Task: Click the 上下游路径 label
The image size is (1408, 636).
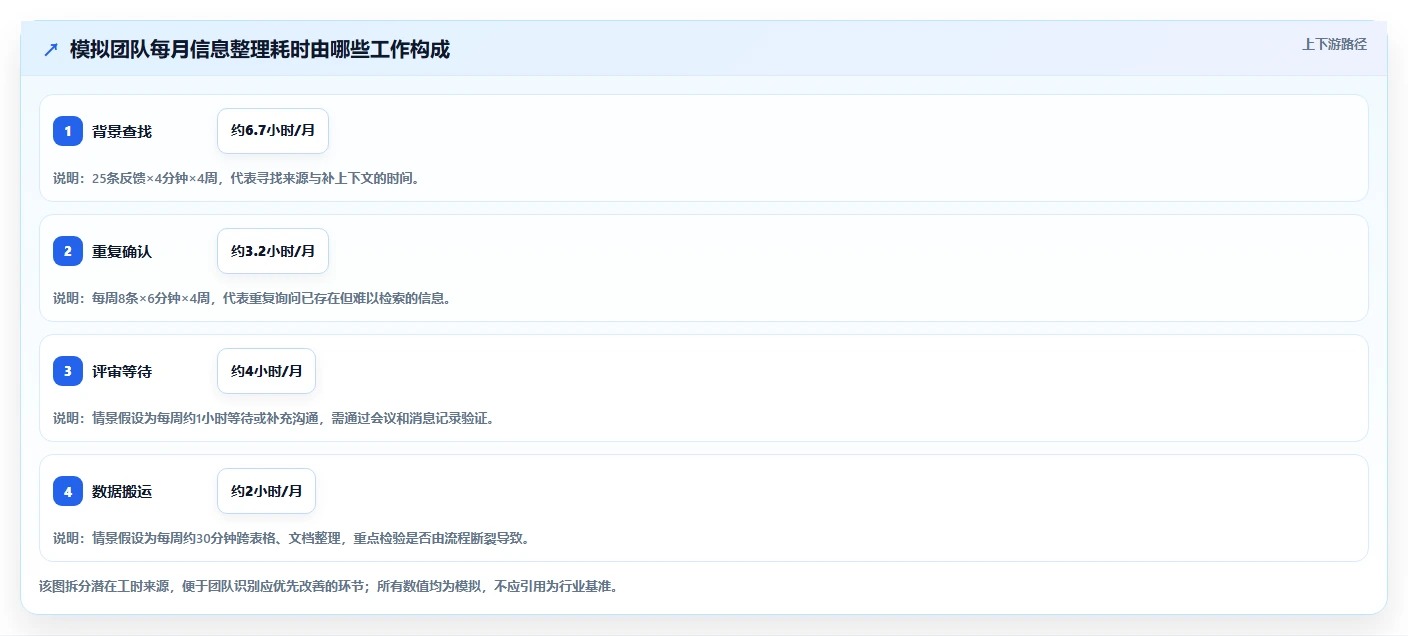Action: [1334, 44]
